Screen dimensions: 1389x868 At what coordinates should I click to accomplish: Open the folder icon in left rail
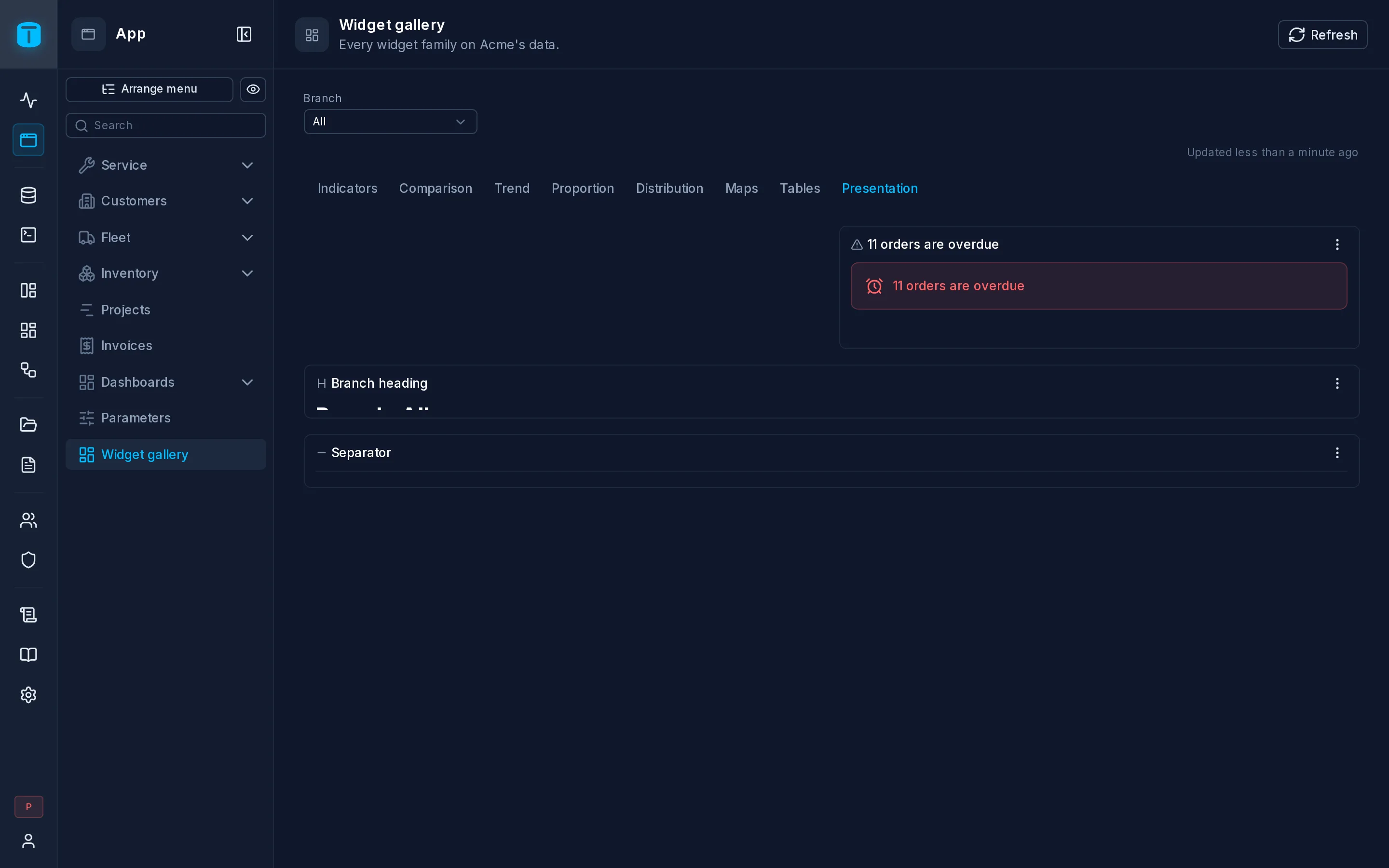click(x=28, y=425)
